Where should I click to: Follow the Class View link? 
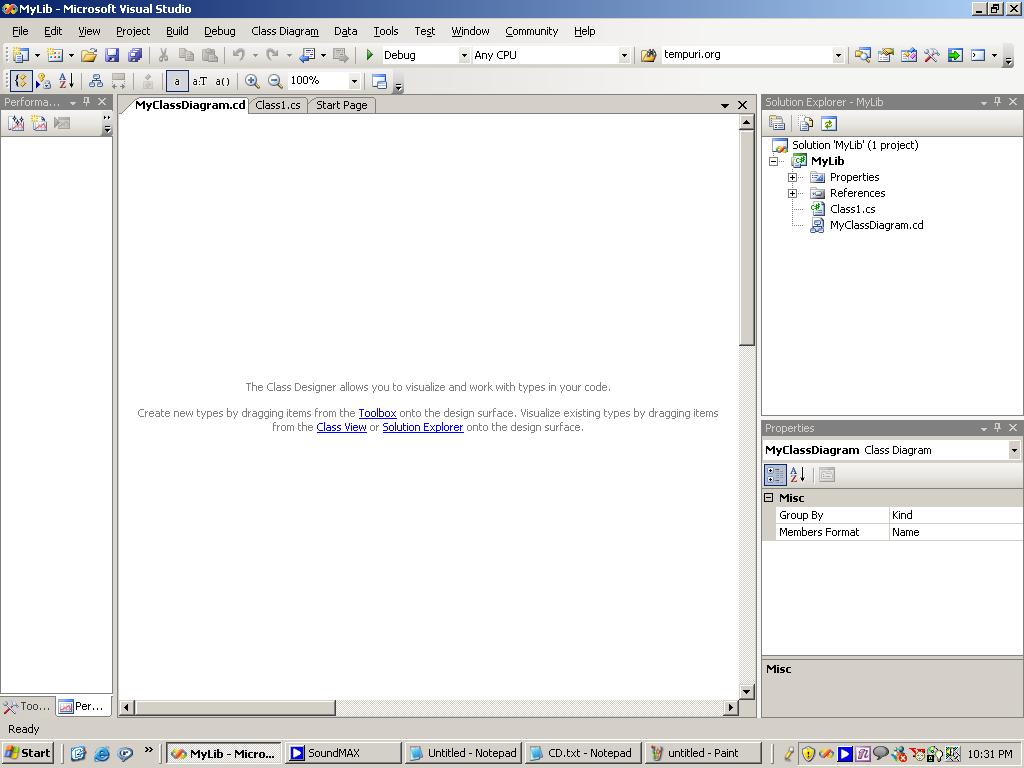[x=342, y=427]
